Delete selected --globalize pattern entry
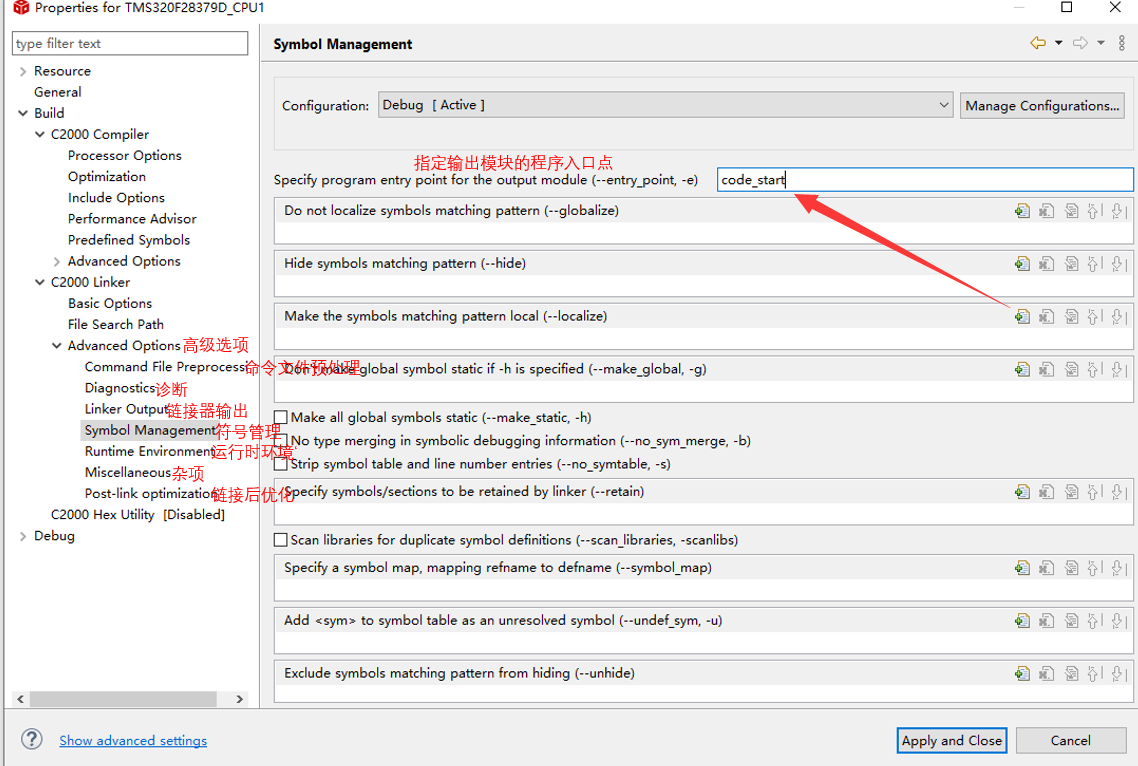 [x=1047, y=211]
